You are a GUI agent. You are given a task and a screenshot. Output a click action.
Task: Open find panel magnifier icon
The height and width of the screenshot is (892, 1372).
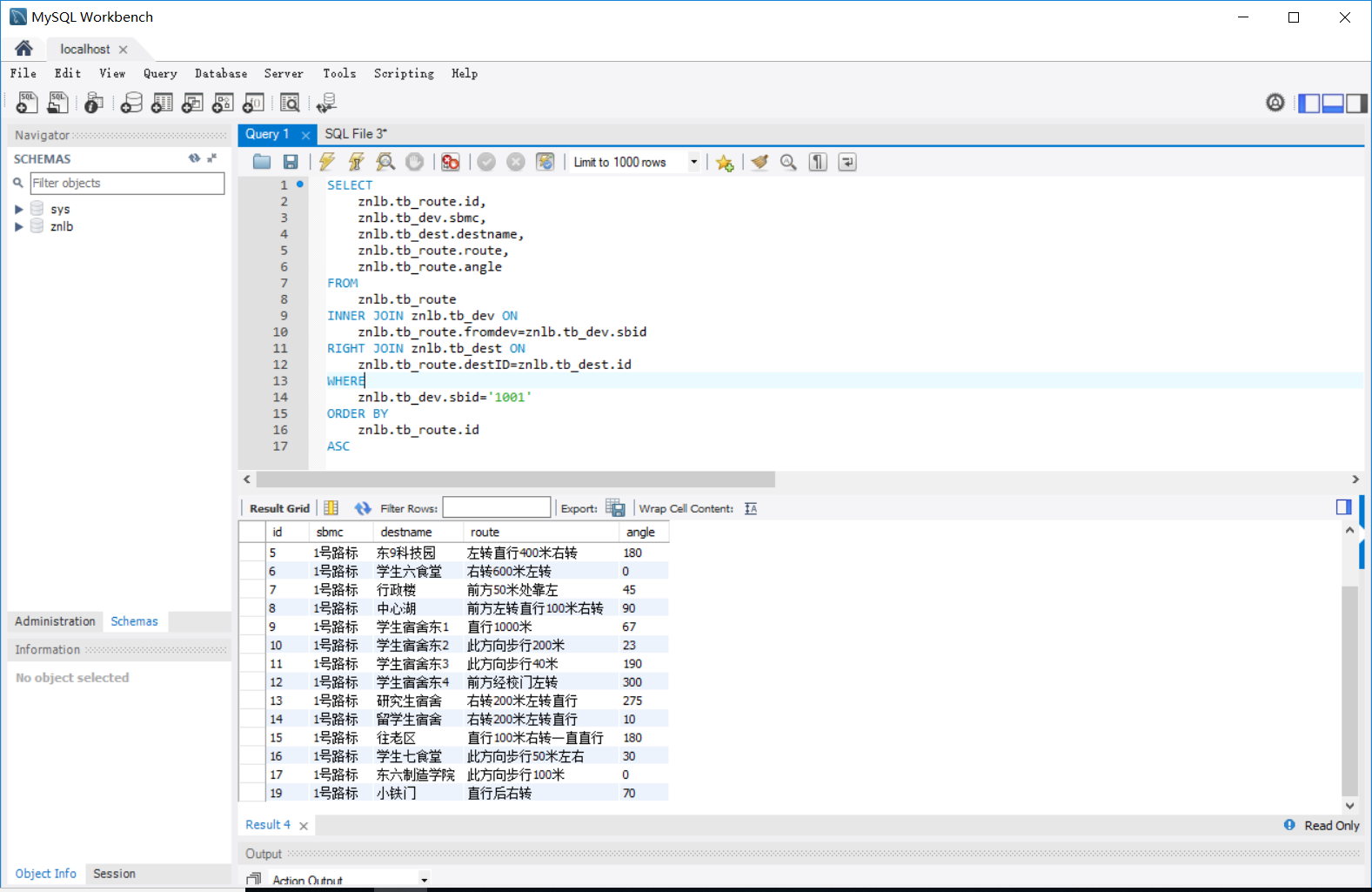pos(788,162)
